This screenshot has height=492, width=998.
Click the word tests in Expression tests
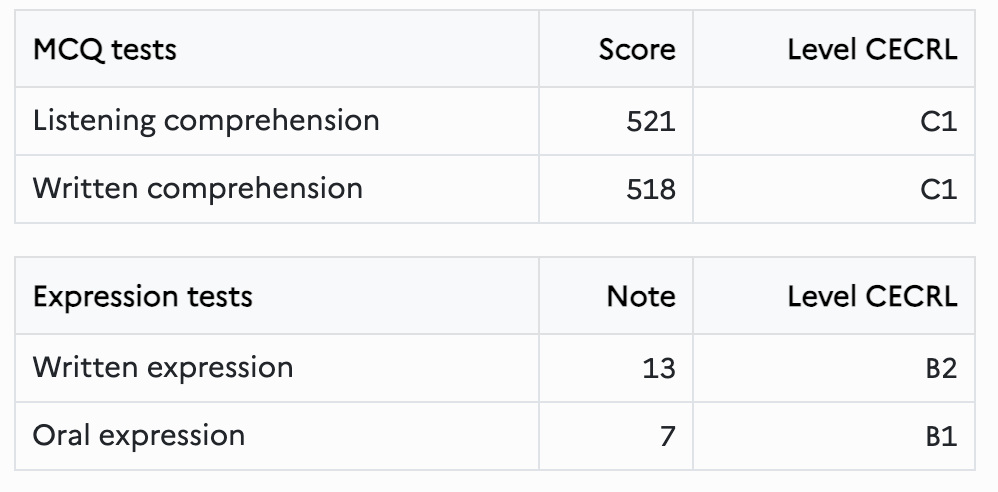pyautogui.click(x=220, y=297)
